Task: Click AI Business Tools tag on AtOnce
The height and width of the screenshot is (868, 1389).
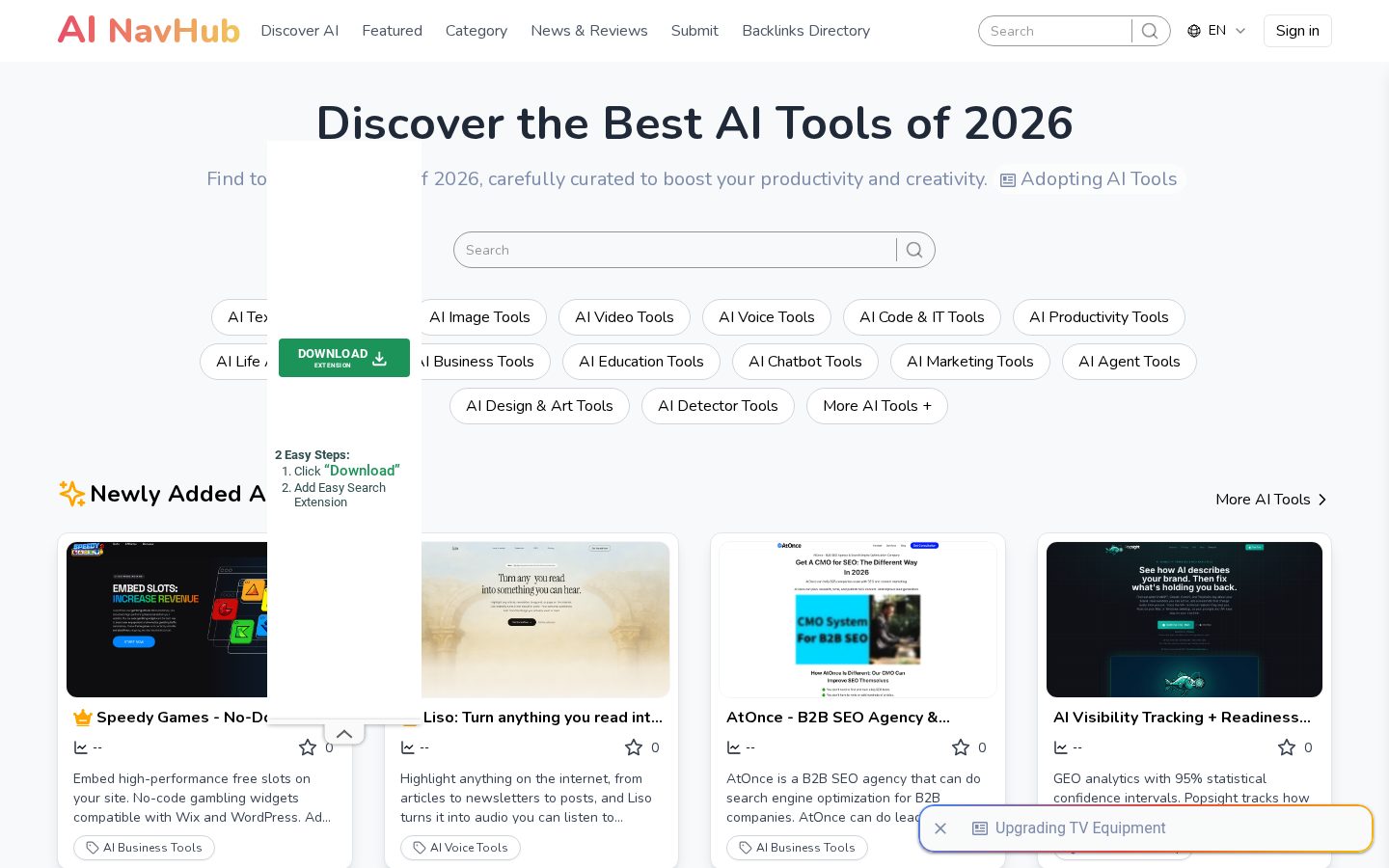Action: click(797, 848)
